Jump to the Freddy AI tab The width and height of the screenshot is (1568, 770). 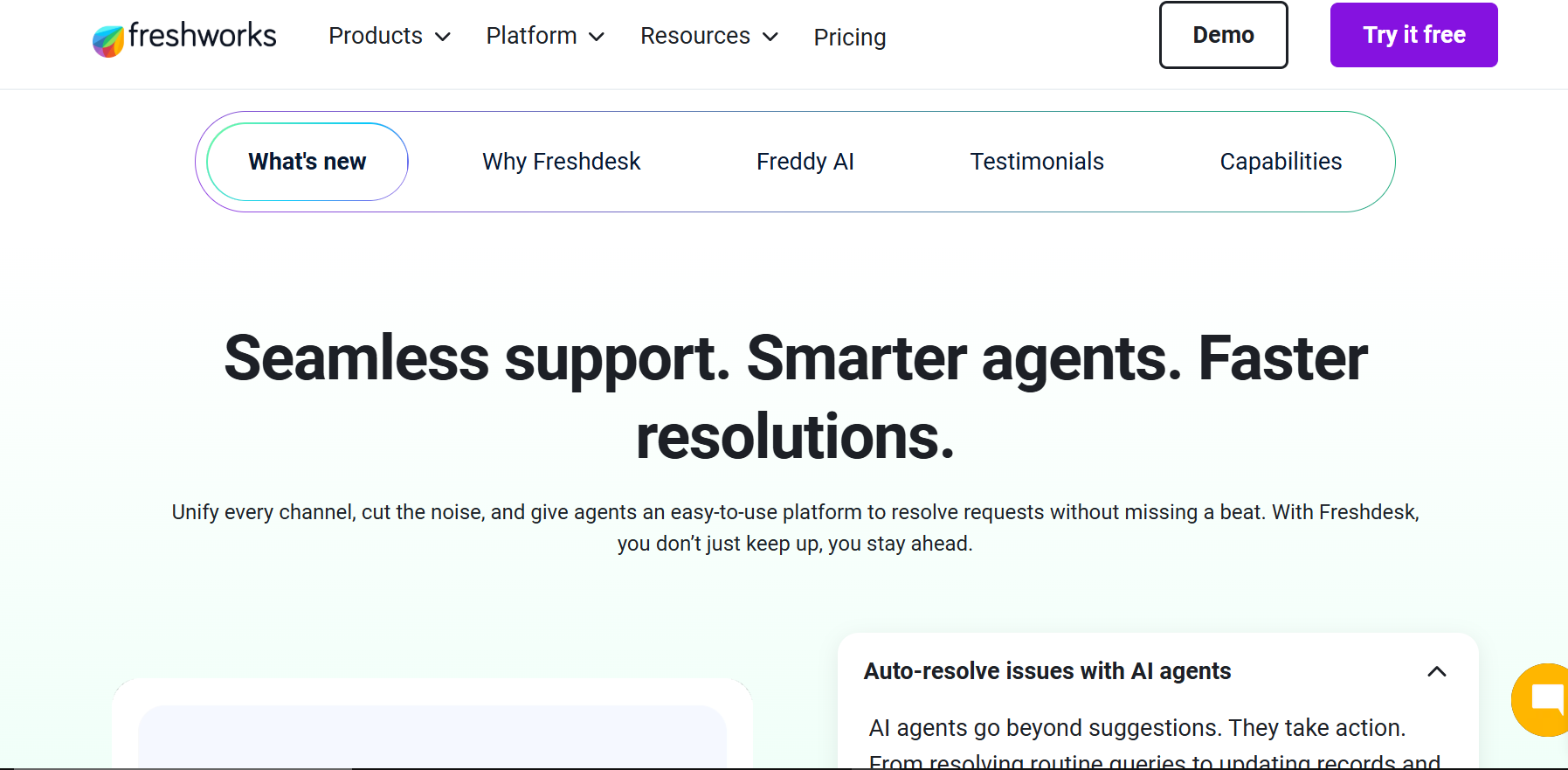click(805, 162)
